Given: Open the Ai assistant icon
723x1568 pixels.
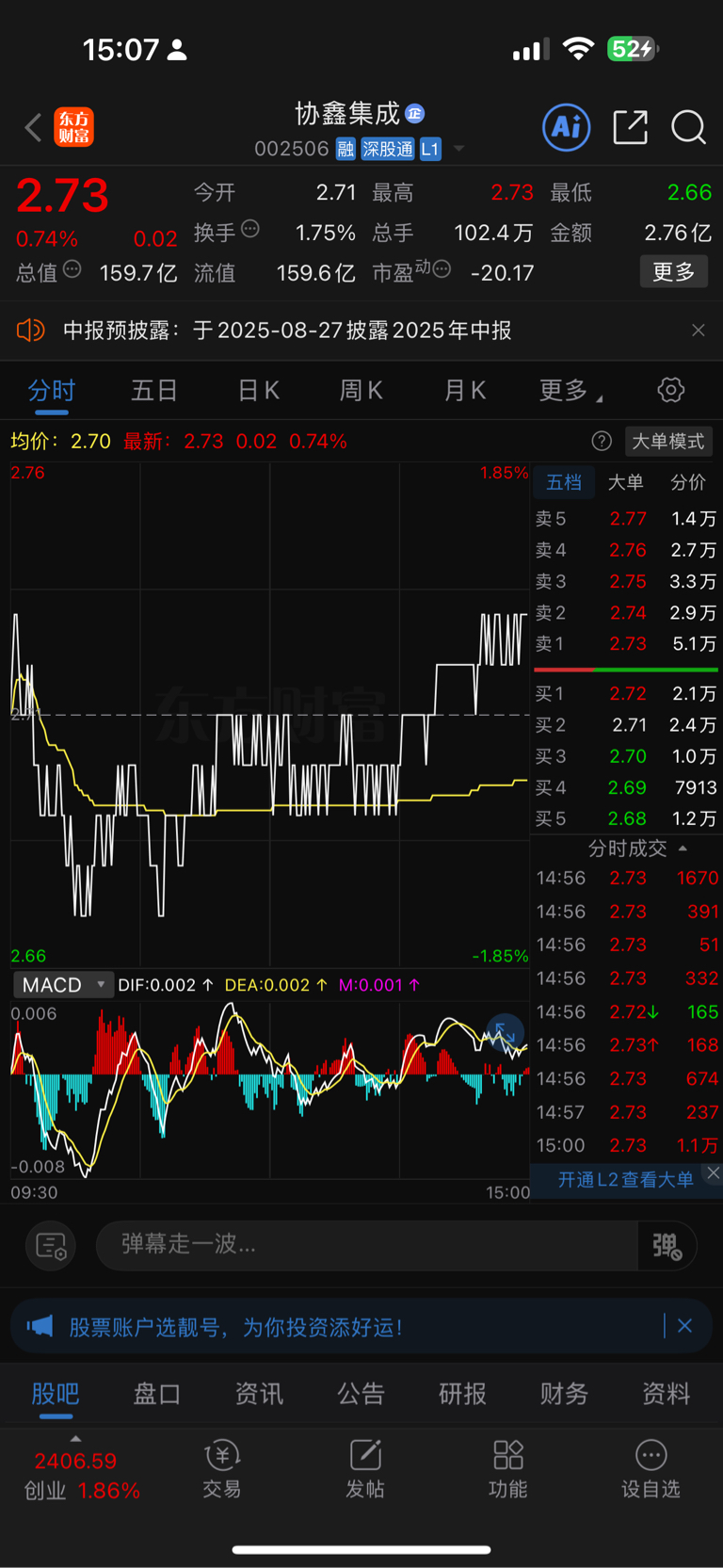Looking at the screenshot, I should point(567,127).
